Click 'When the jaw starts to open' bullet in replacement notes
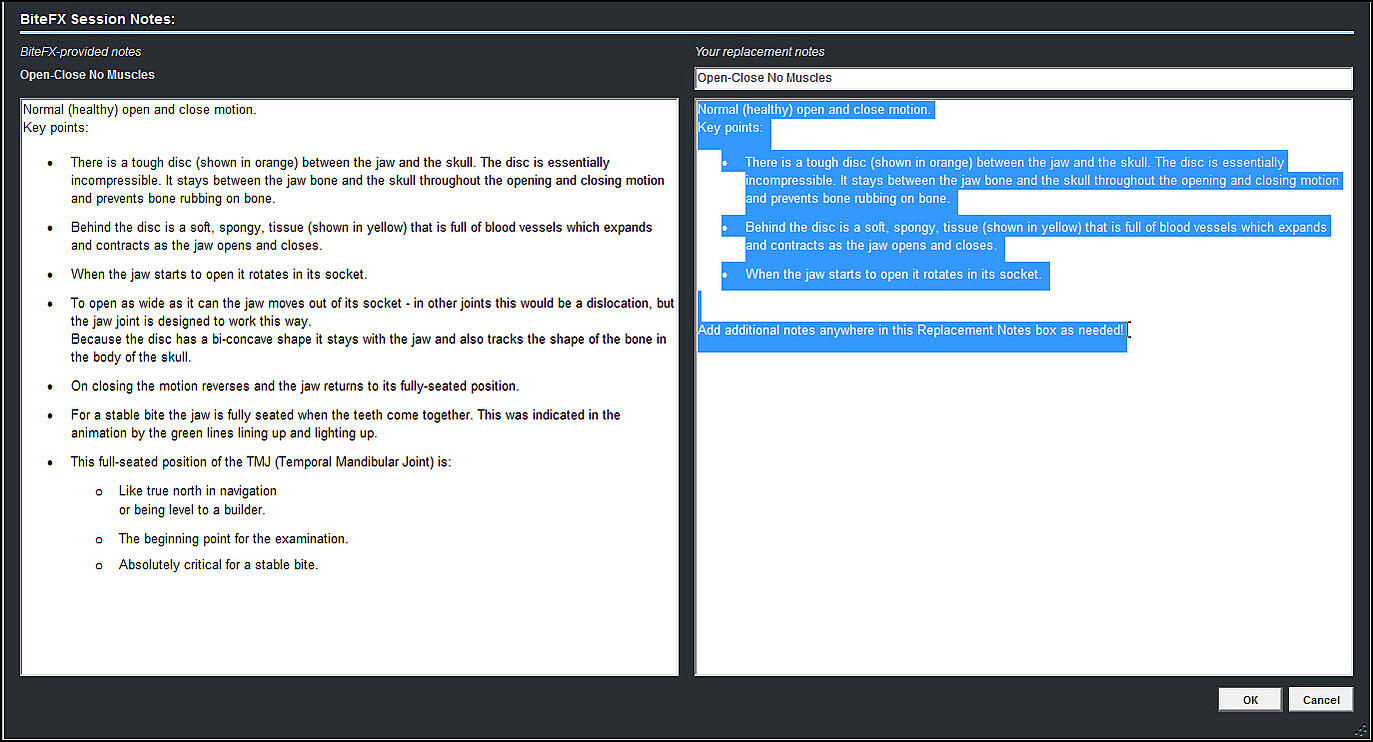 tap(893, 274)
